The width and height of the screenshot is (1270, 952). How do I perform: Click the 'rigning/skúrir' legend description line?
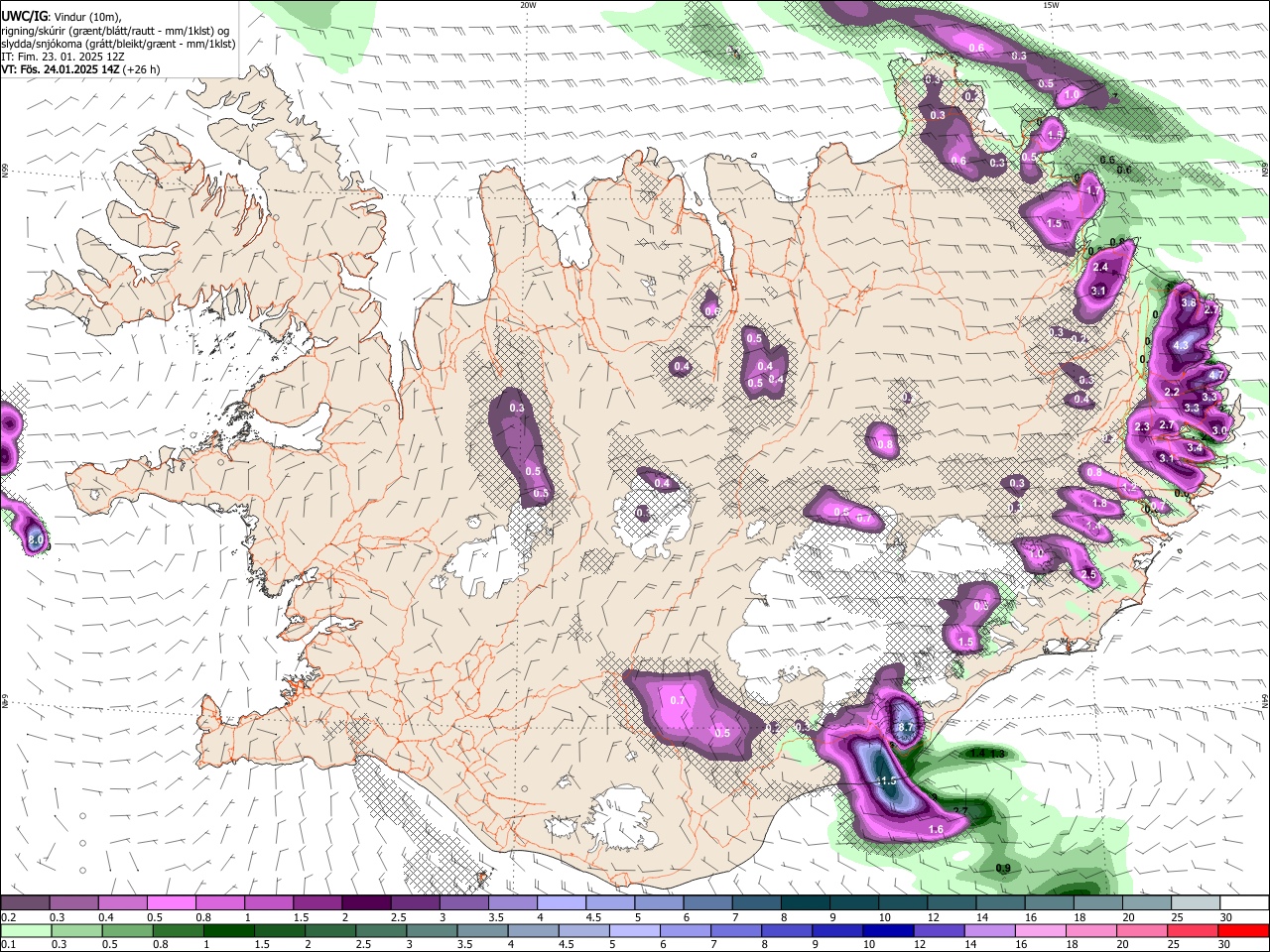tap(115, 31)
